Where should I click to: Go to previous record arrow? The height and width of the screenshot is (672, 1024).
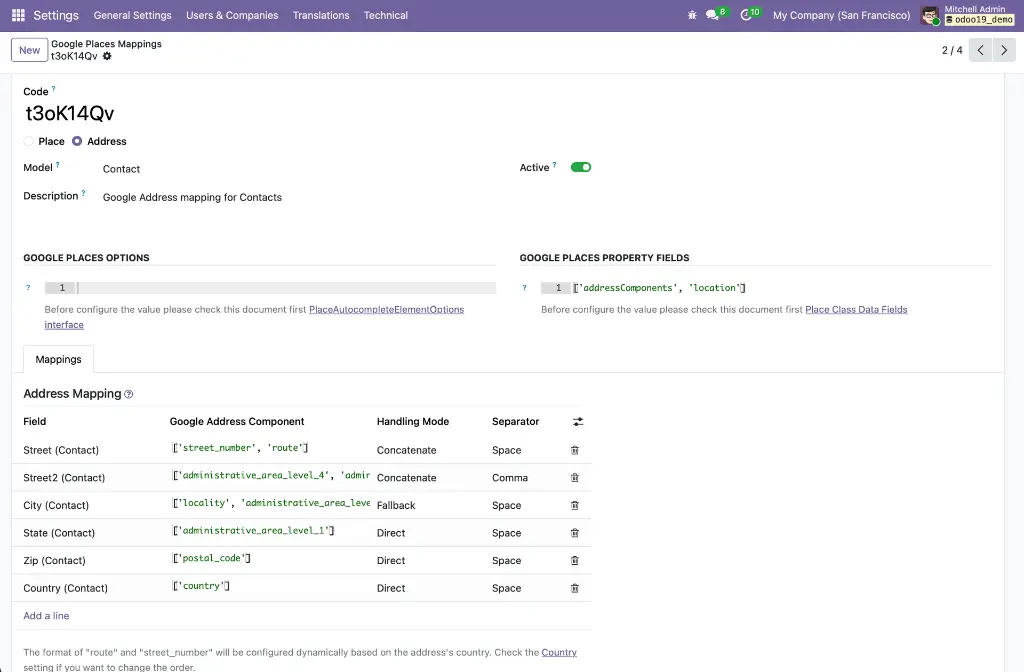pos(980,50)
